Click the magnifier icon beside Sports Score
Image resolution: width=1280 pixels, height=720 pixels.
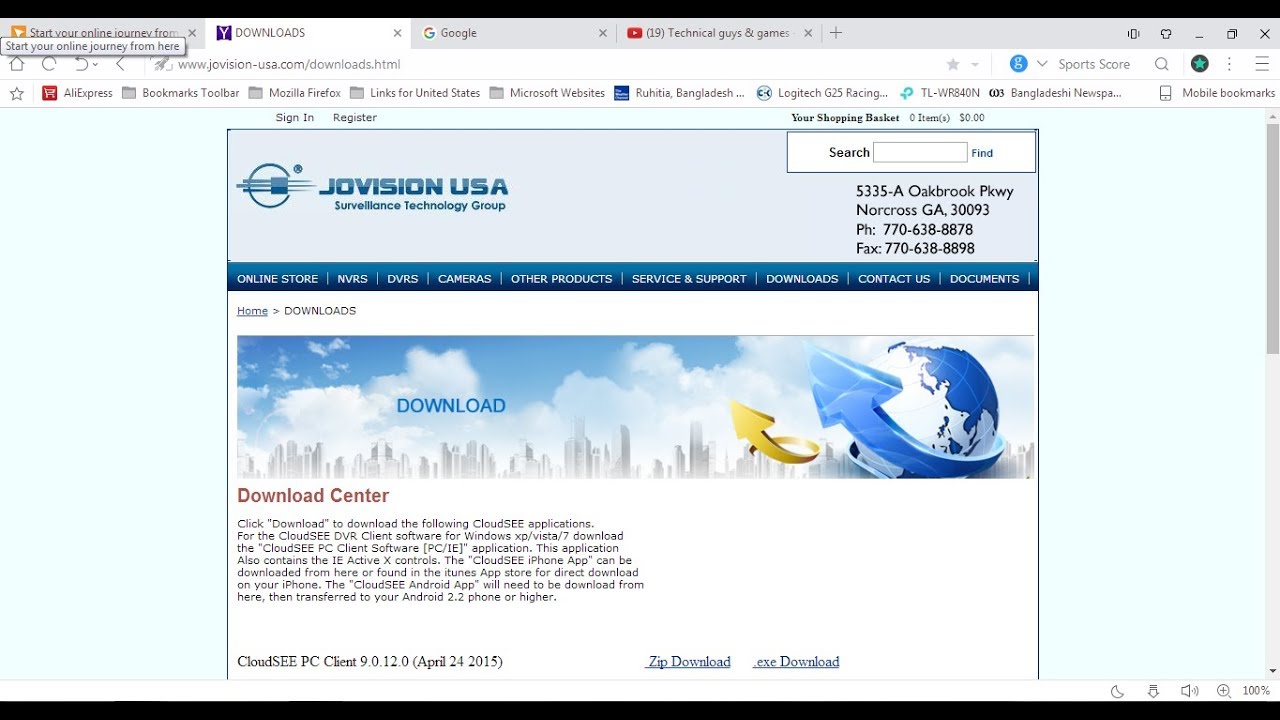pos(1161,64)
